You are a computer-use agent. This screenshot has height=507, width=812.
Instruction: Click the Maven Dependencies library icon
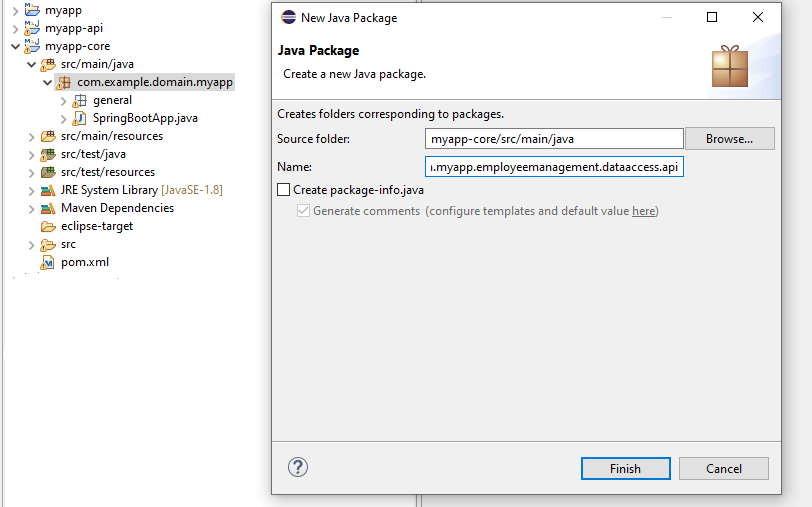48,208
